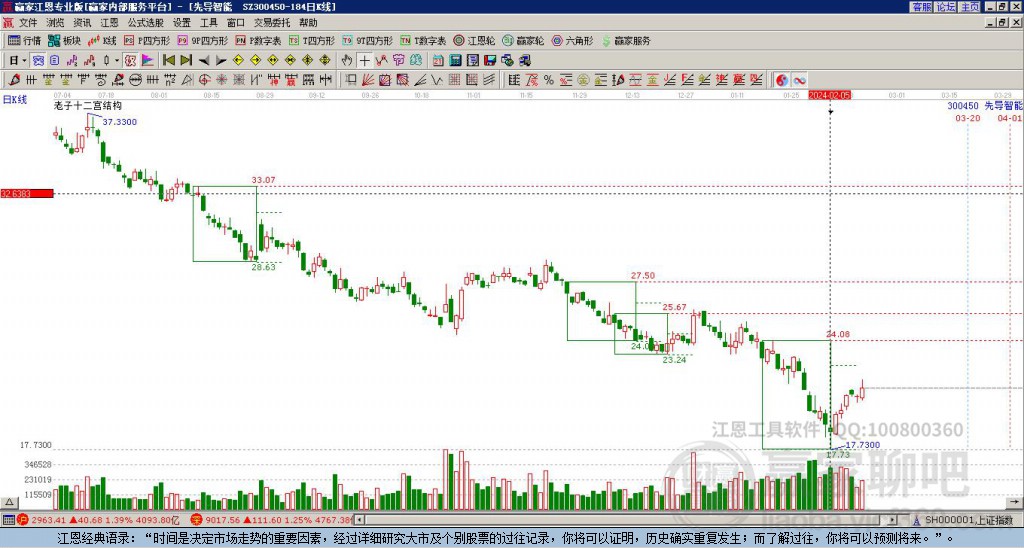This screenshot has width=1024, height=548.
Task: Open the 9T四方形 tool
Action: 368,40
